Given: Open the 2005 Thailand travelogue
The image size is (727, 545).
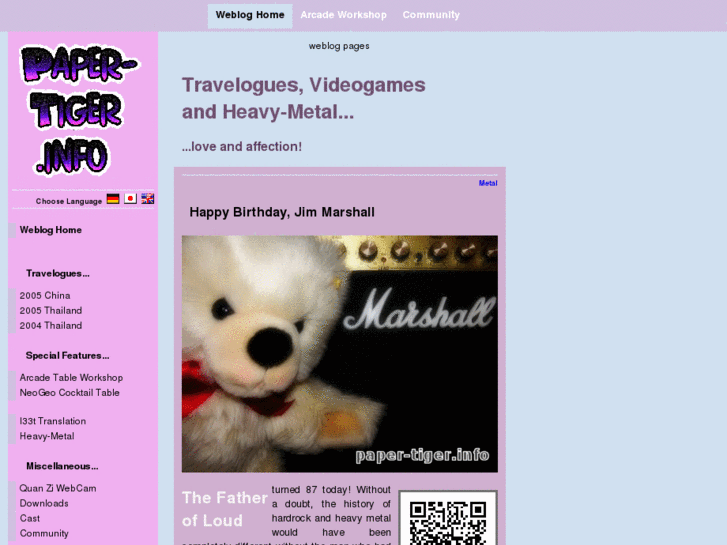Looking at the screenshot, I should [x=51, y=310].
